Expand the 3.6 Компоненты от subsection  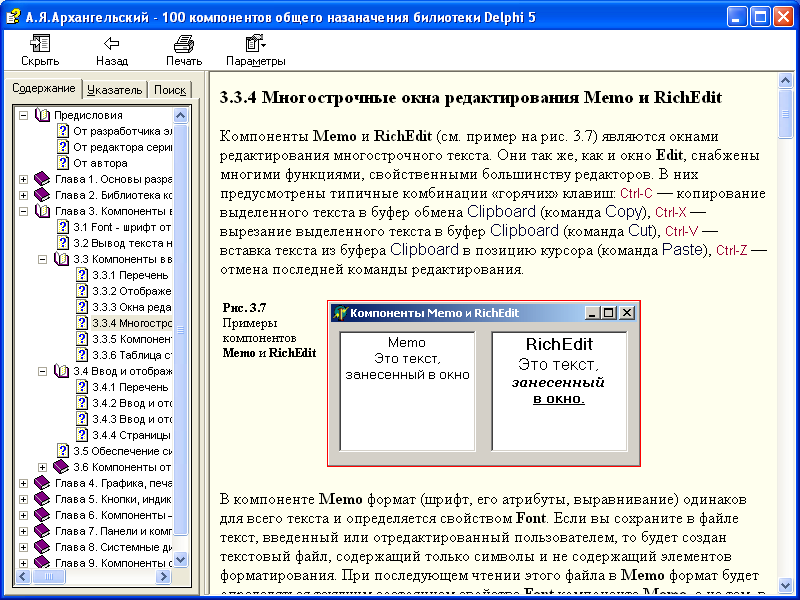coord(43,467)
